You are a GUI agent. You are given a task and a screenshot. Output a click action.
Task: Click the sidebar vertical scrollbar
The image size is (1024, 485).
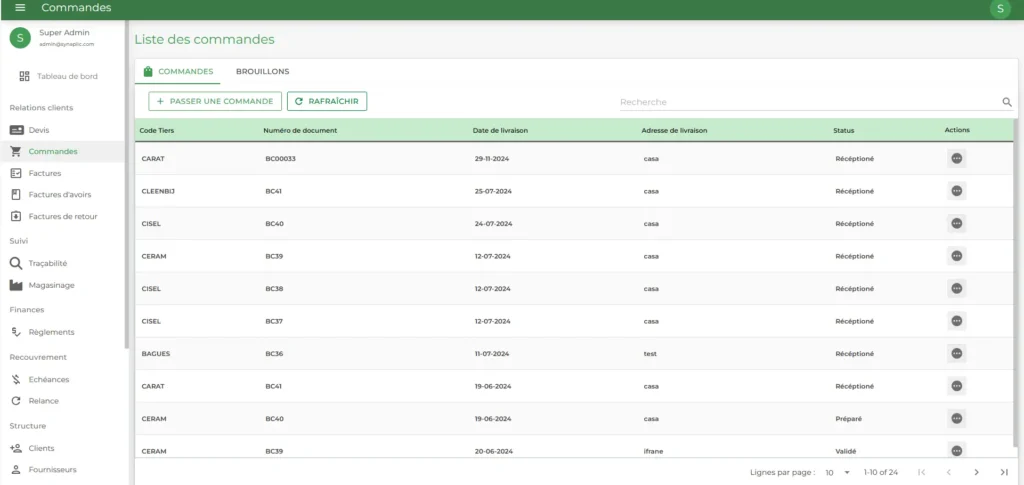[127, 186]
